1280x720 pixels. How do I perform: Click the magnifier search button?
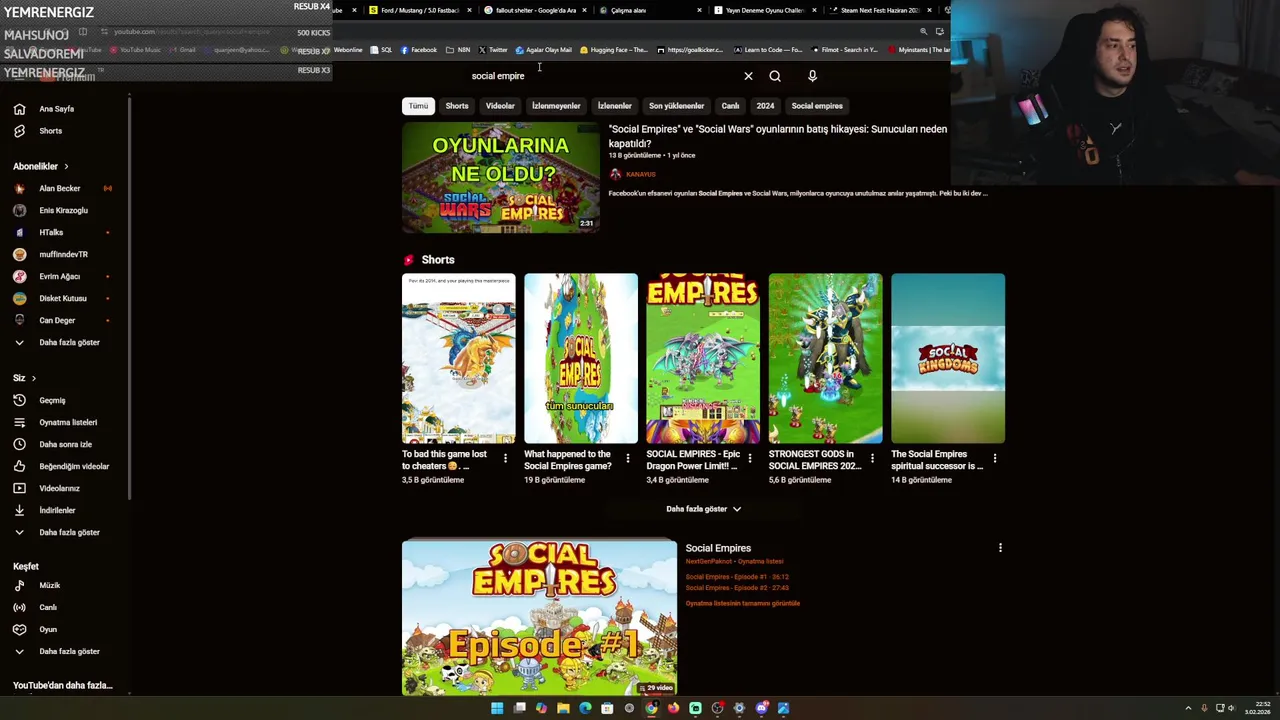[775, 76]
